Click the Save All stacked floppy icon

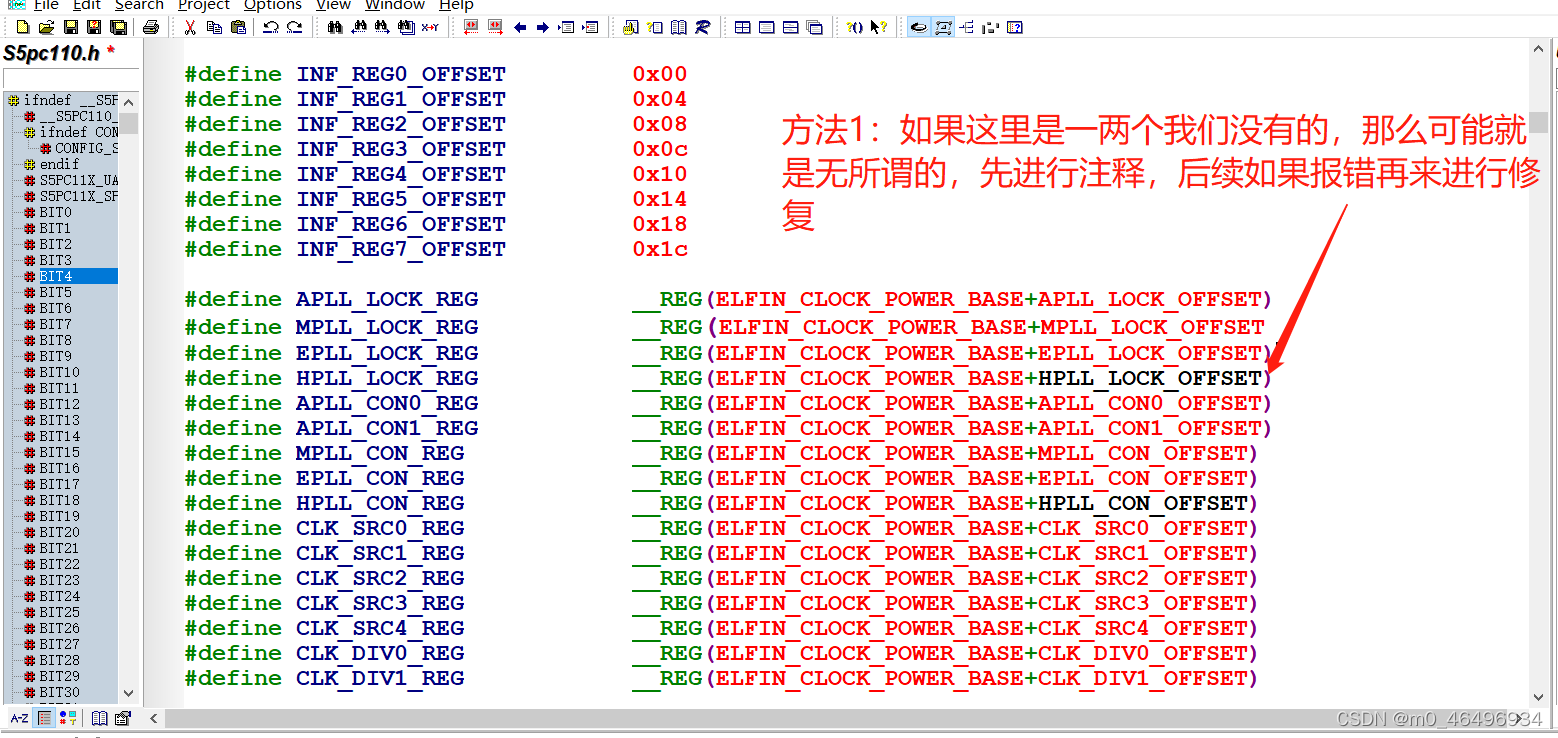(x=118, y=27)
